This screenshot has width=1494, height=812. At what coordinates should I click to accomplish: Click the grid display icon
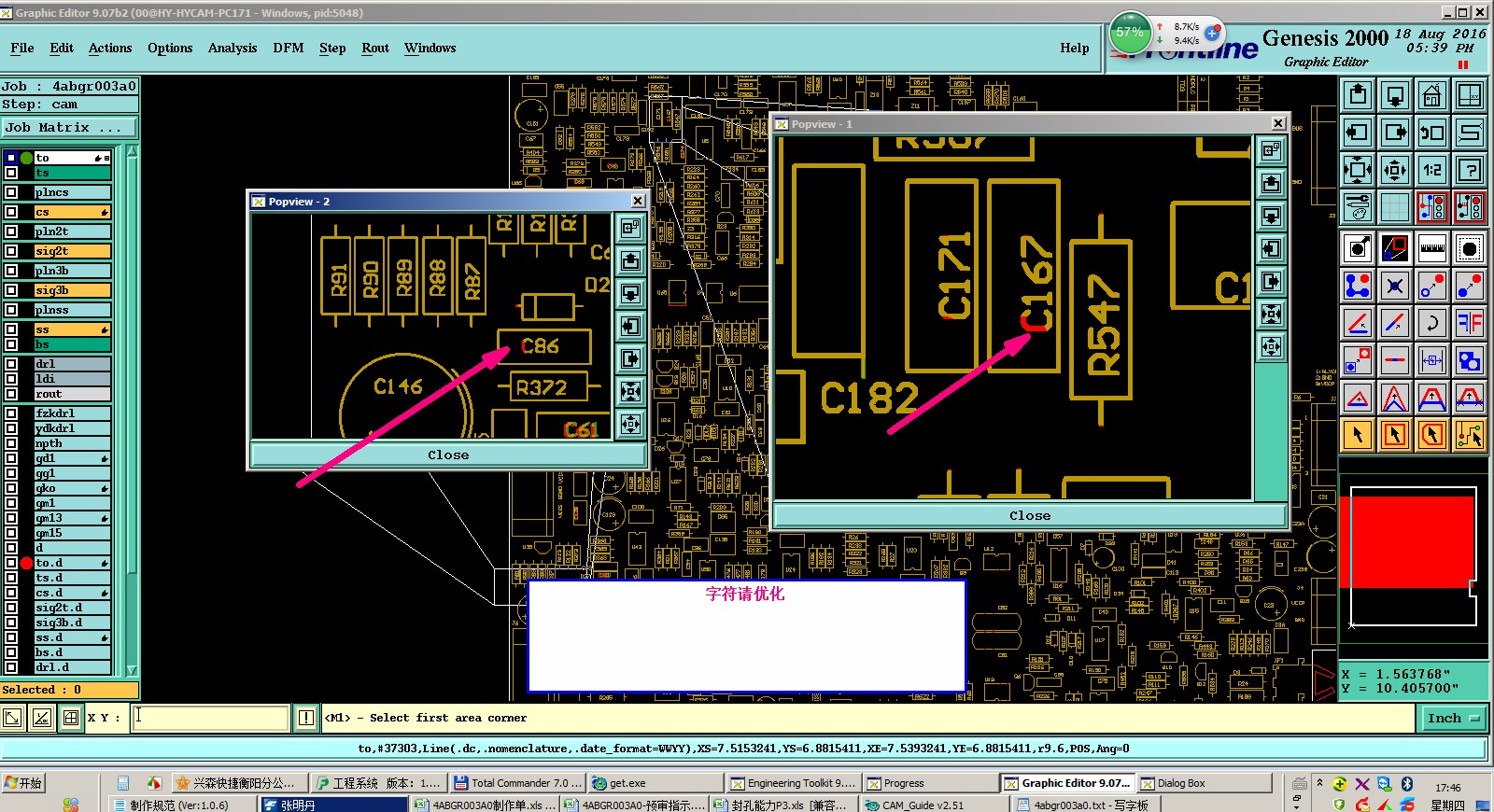coord(1395,207)
